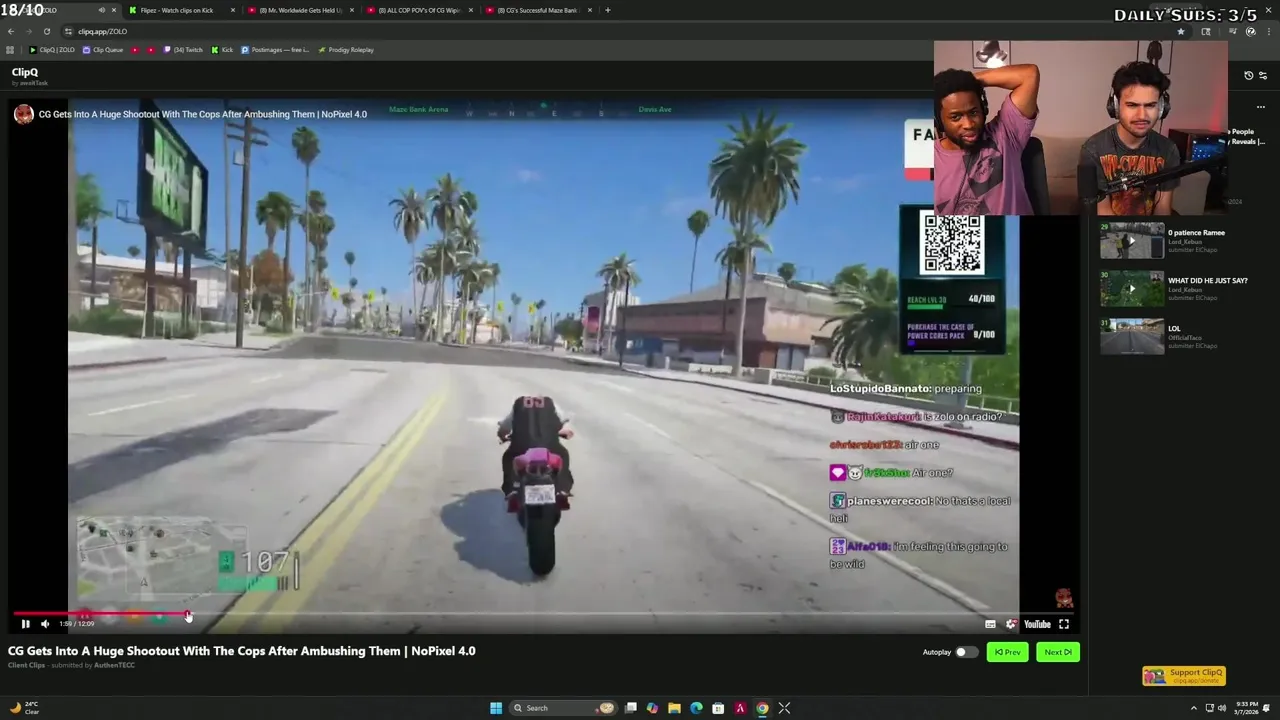
Task: Select 'WHAT DID HE JUST SAY?' title text
Action: click(x=1207, y=281)
